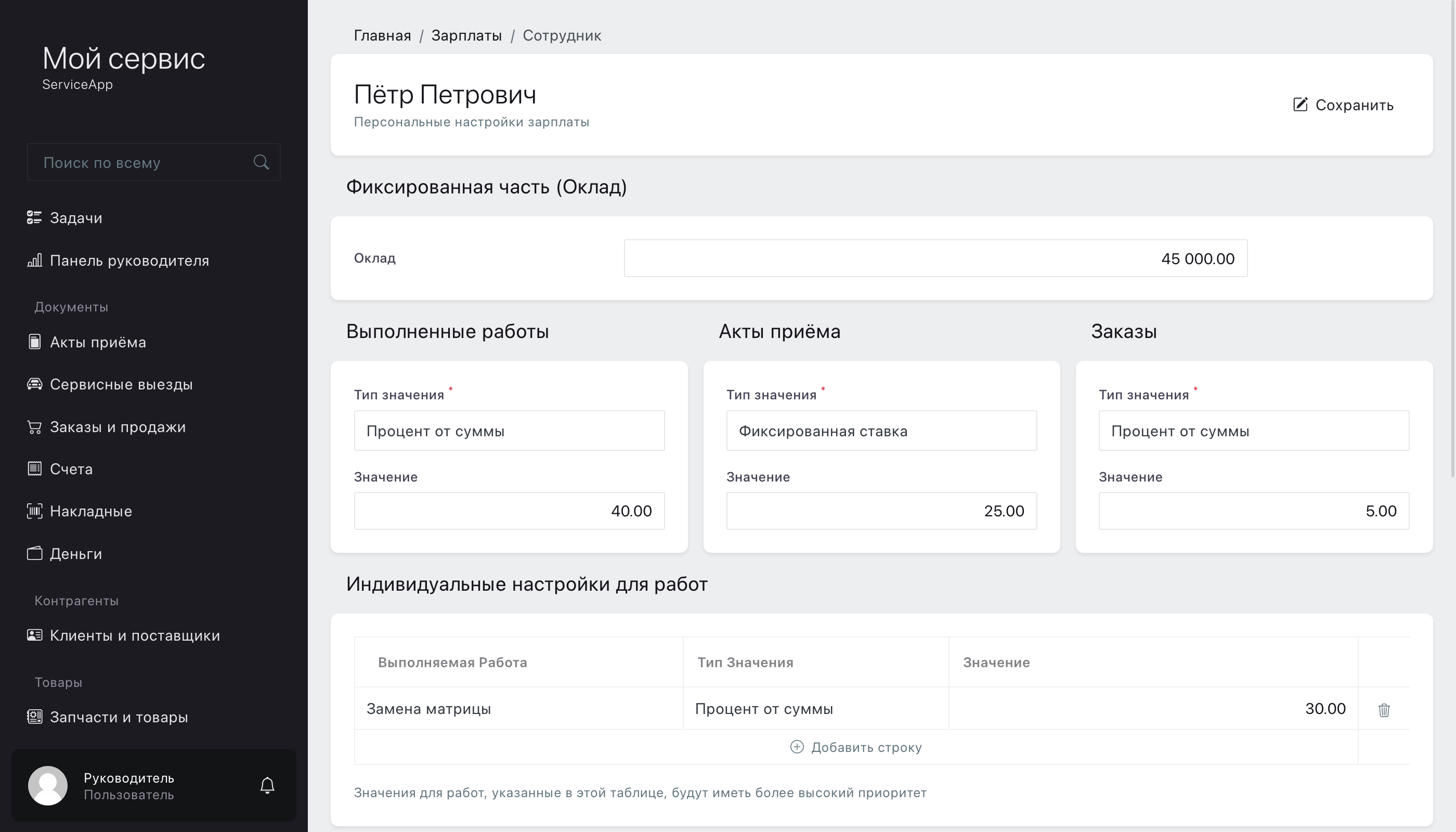This screenshot has height=832, width=1456.
Task: Click Значение field showing 25.00
Action: (x=881, y=511)
